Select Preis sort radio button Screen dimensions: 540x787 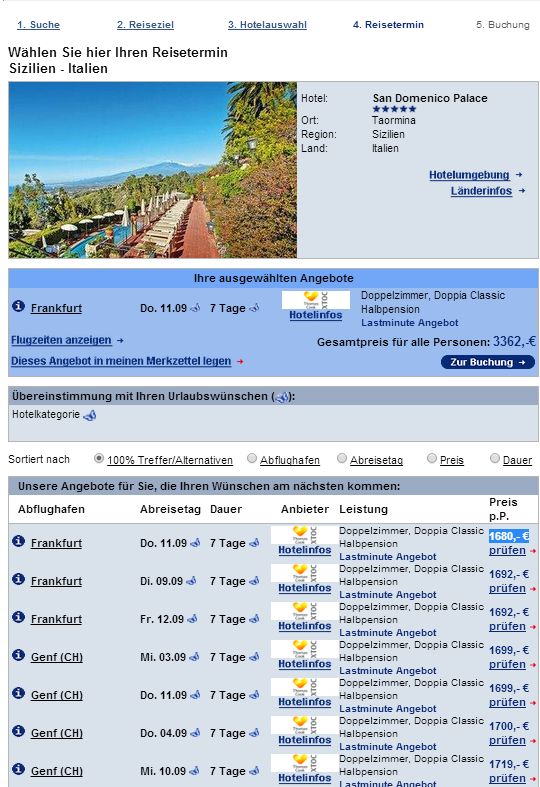click(x=432, y=458)
